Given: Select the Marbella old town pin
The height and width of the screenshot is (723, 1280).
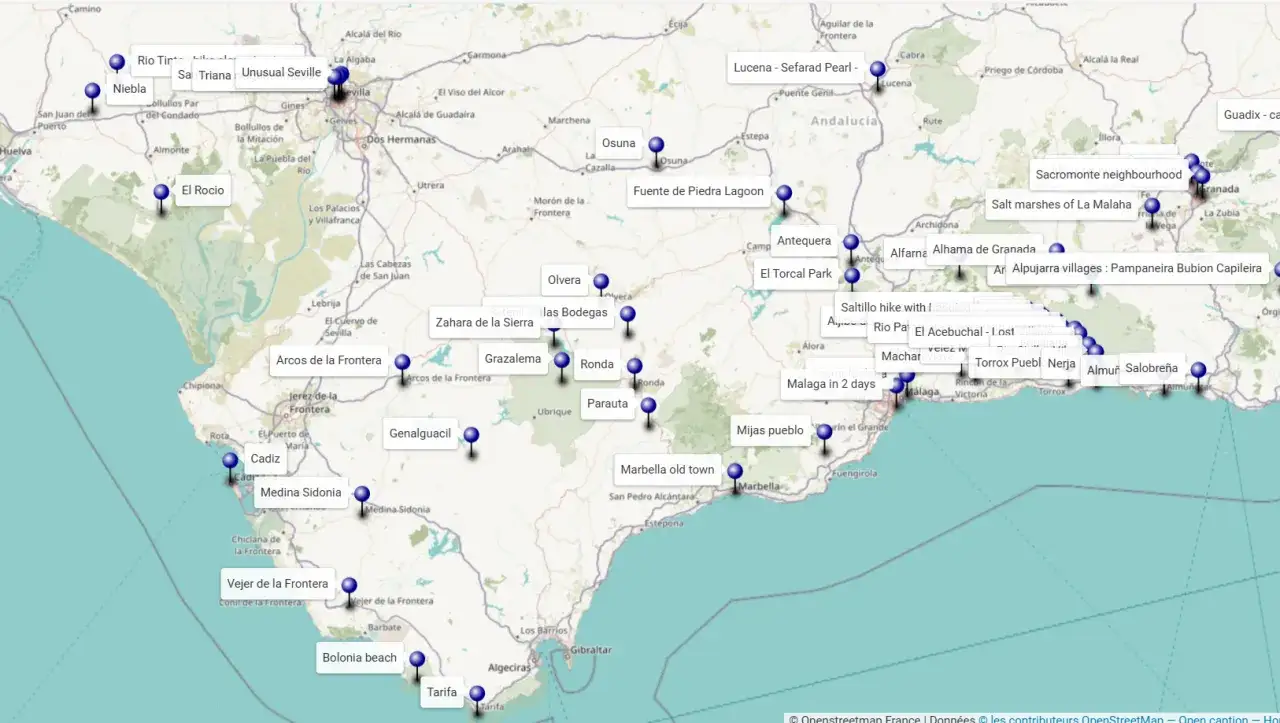Looking at the screenshot, I should [735, 473].
